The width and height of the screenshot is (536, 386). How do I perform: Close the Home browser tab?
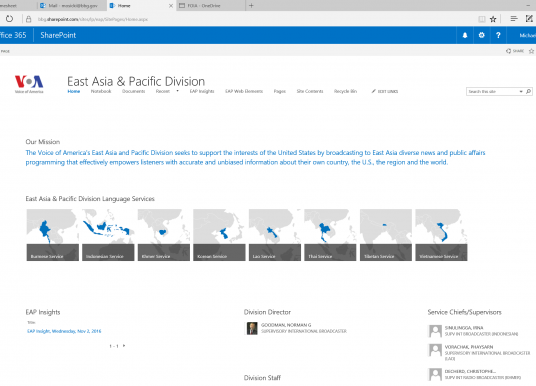171,5
